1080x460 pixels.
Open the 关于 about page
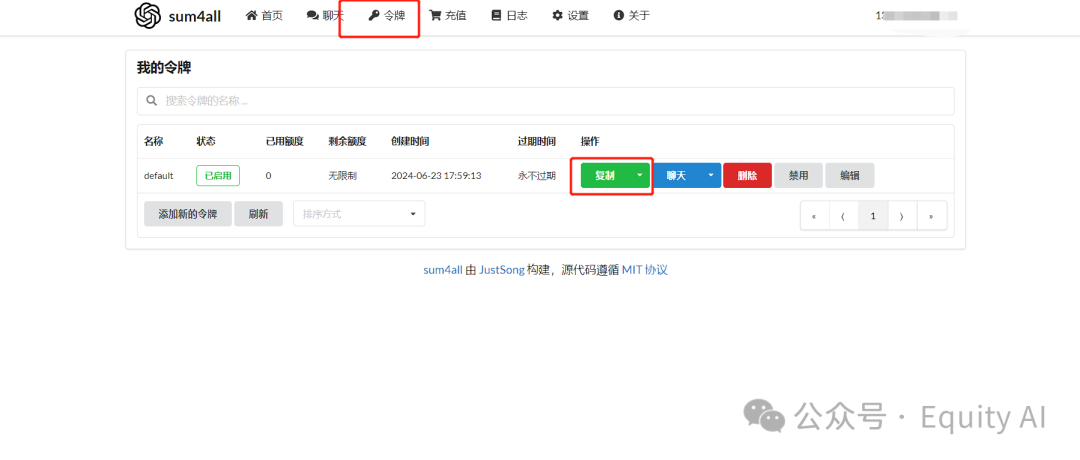point(632,16)
